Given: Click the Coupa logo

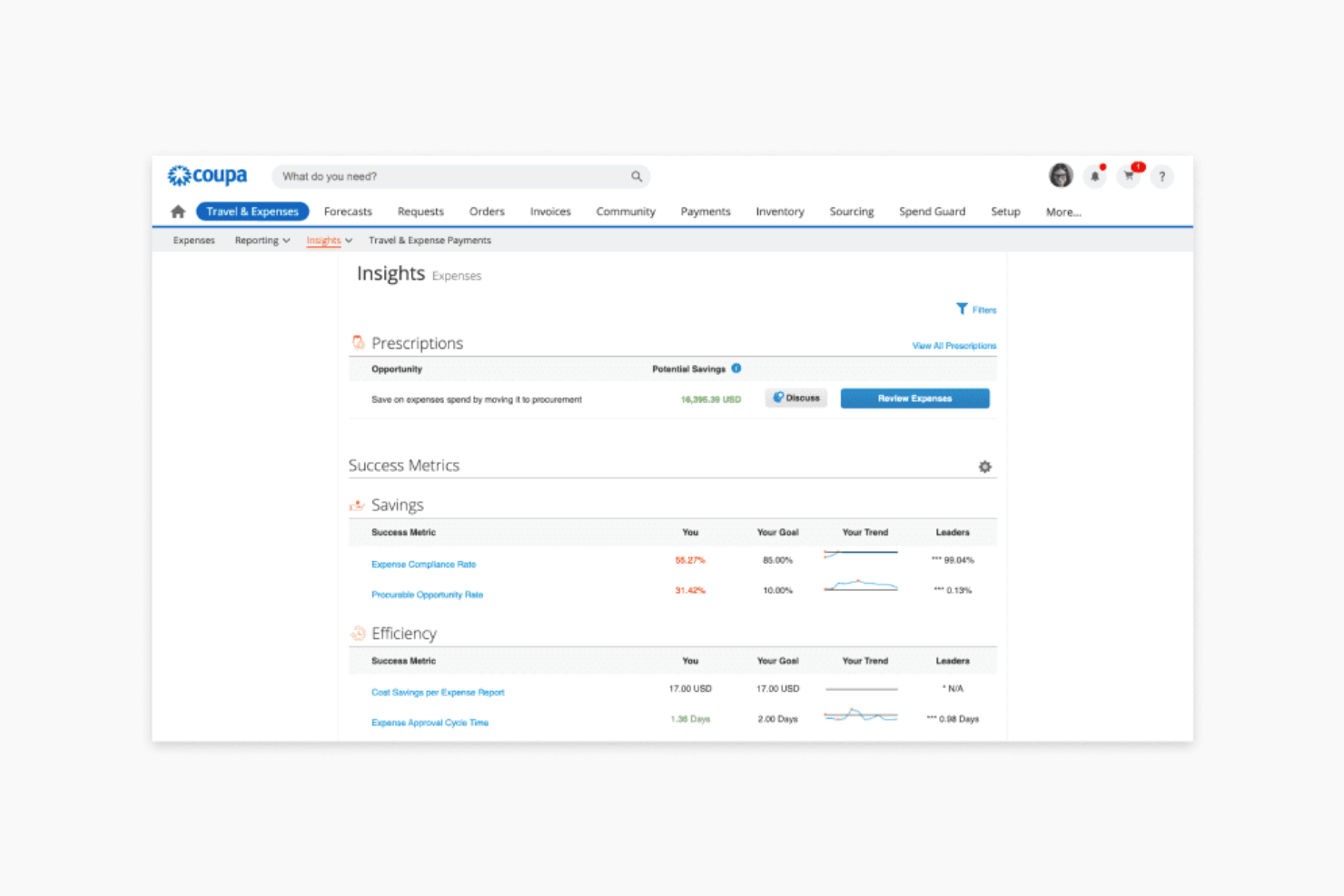Looking at the screenshot, I should click(207, 175).
